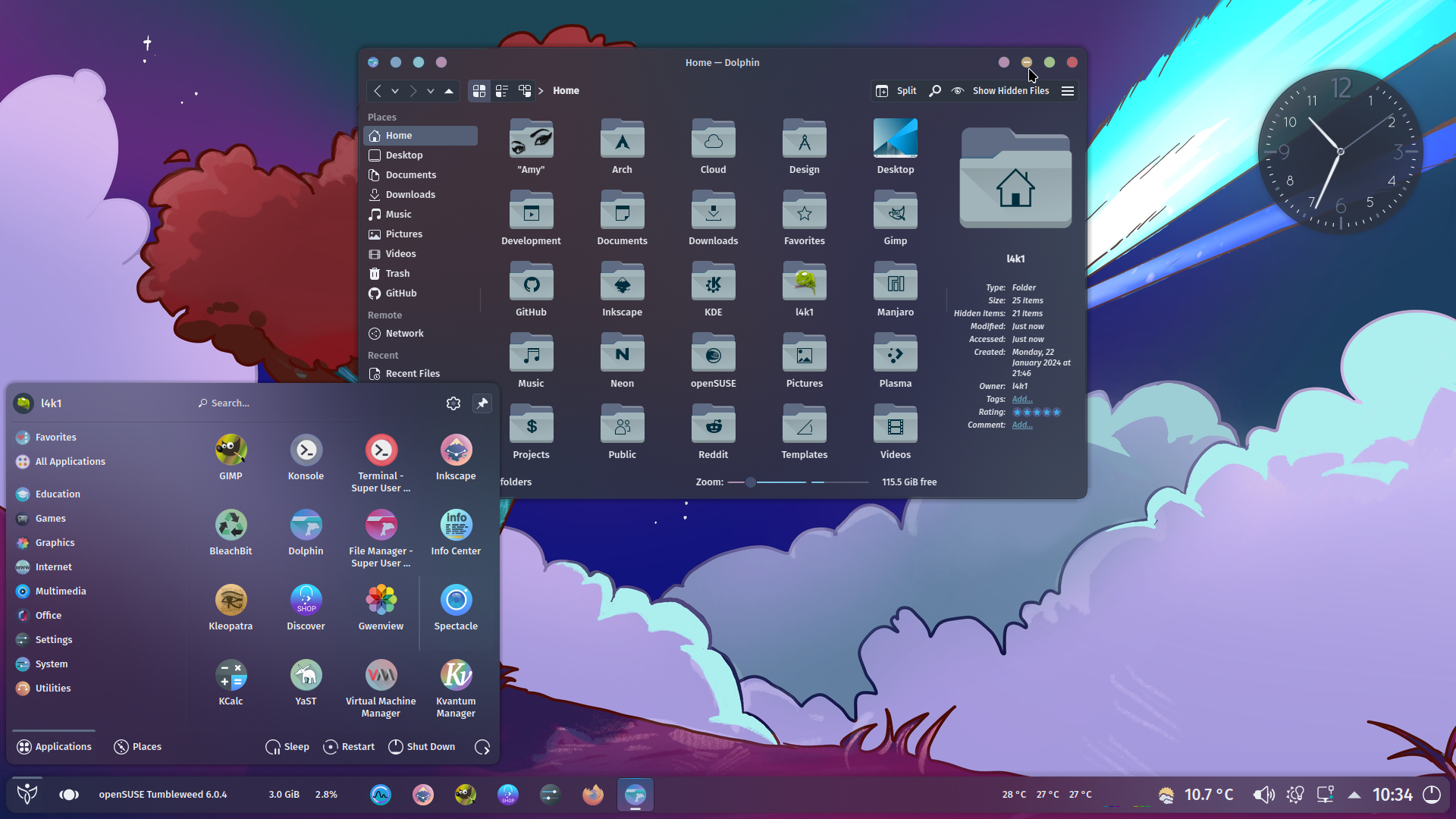This screenshot has height=819, width=1456.
Task: Open the Dolphin hamburger menu
Action: tap(1068, 91)
